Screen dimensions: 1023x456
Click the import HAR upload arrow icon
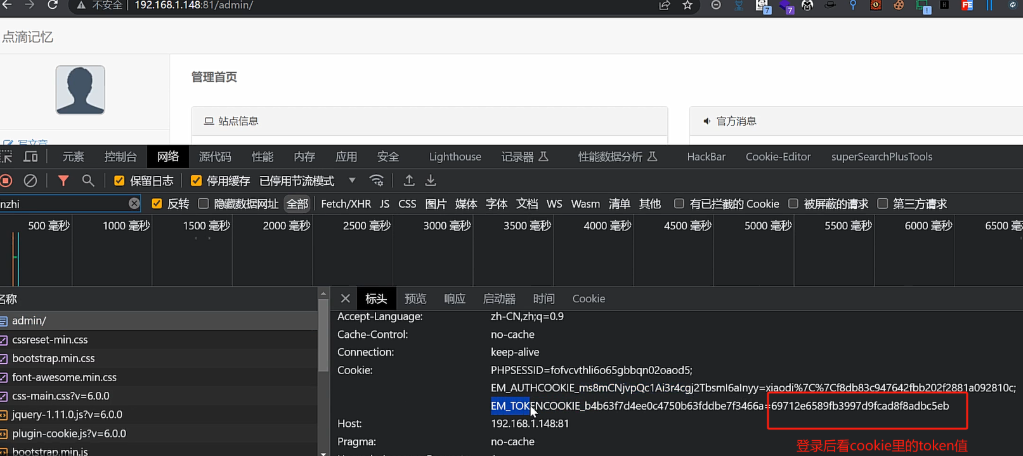click(x=409, y=181)
